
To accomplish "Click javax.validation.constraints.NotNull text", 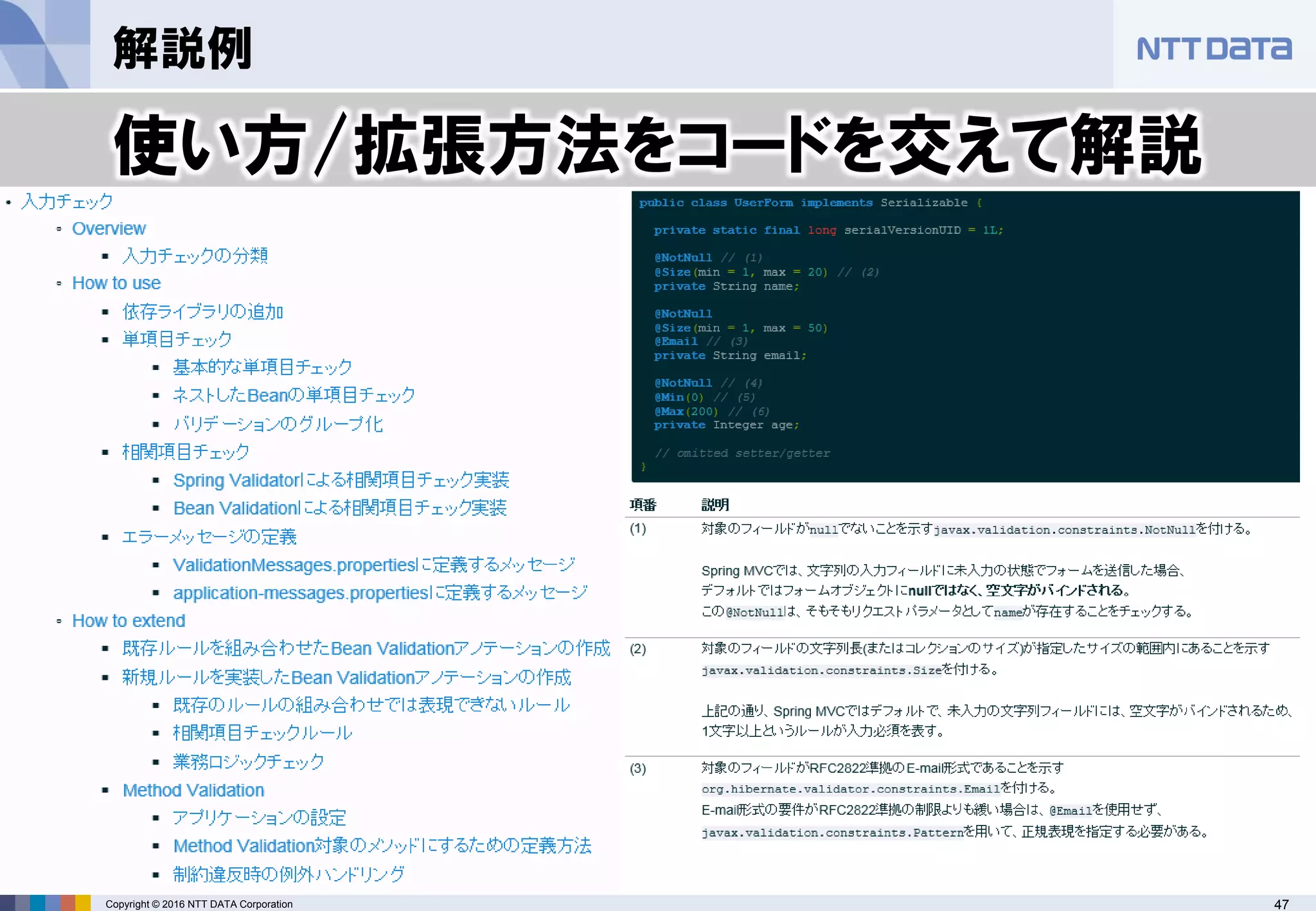I will point(1064,530).
